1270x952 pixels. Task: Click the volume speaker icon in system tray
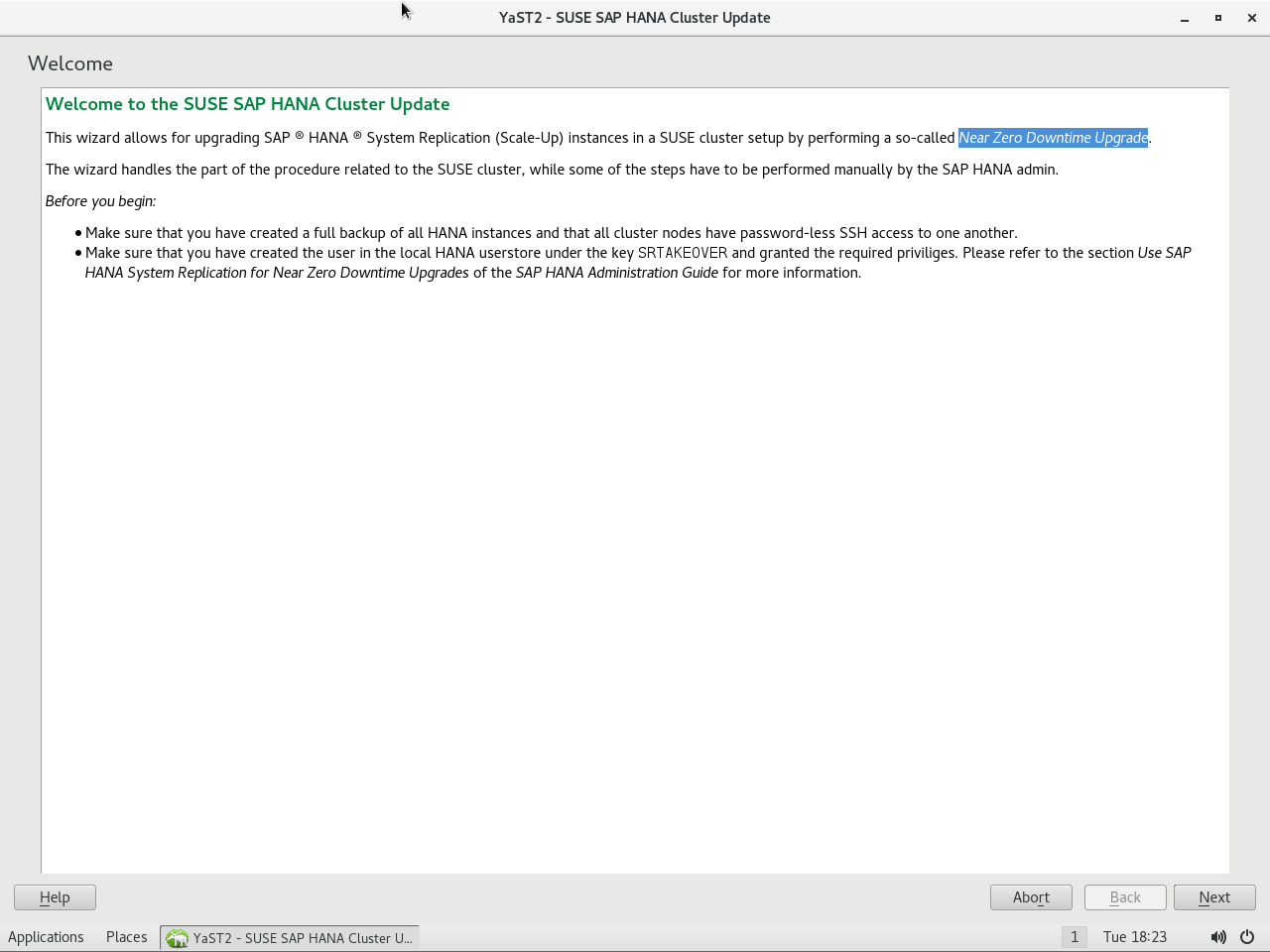click(1218, 937)
